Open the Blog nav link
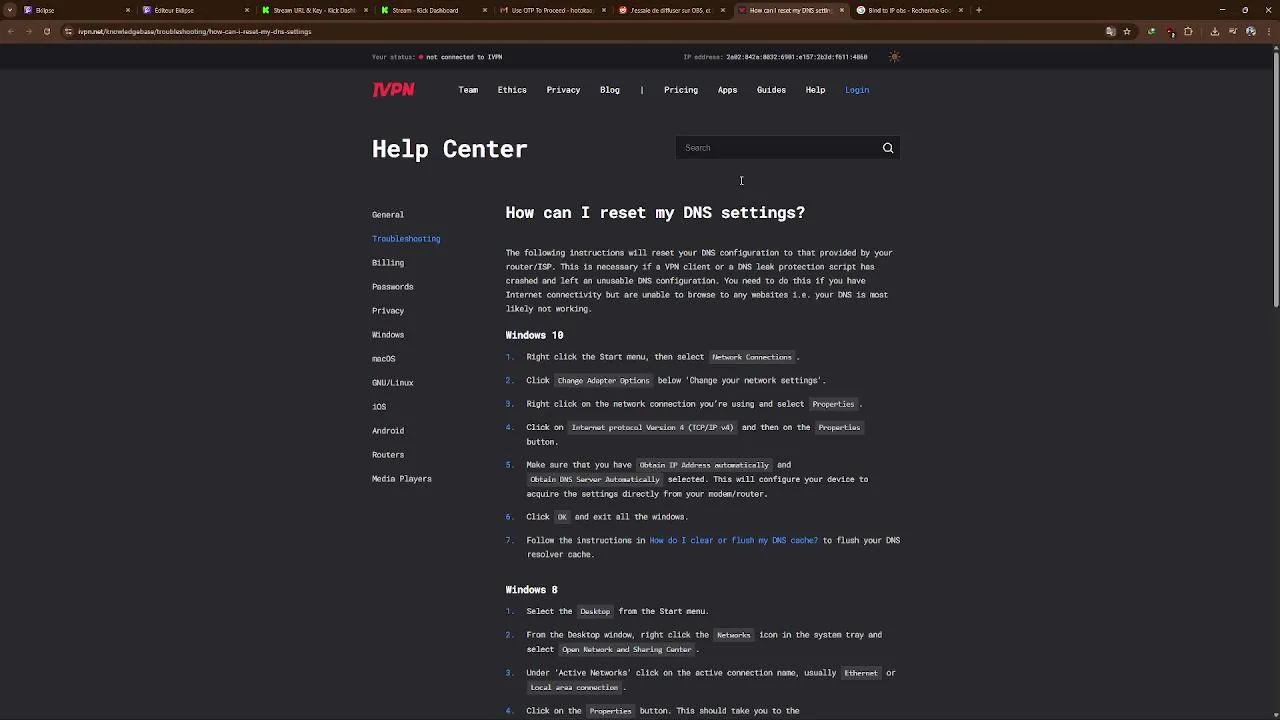 (609, 90)
